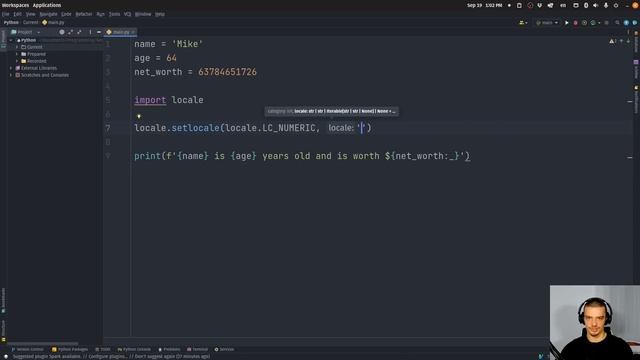Image resolution: width=640 pixels, height=360 pixels.
Task: Click the suggested plugin status bar notification
Action: 111,356
